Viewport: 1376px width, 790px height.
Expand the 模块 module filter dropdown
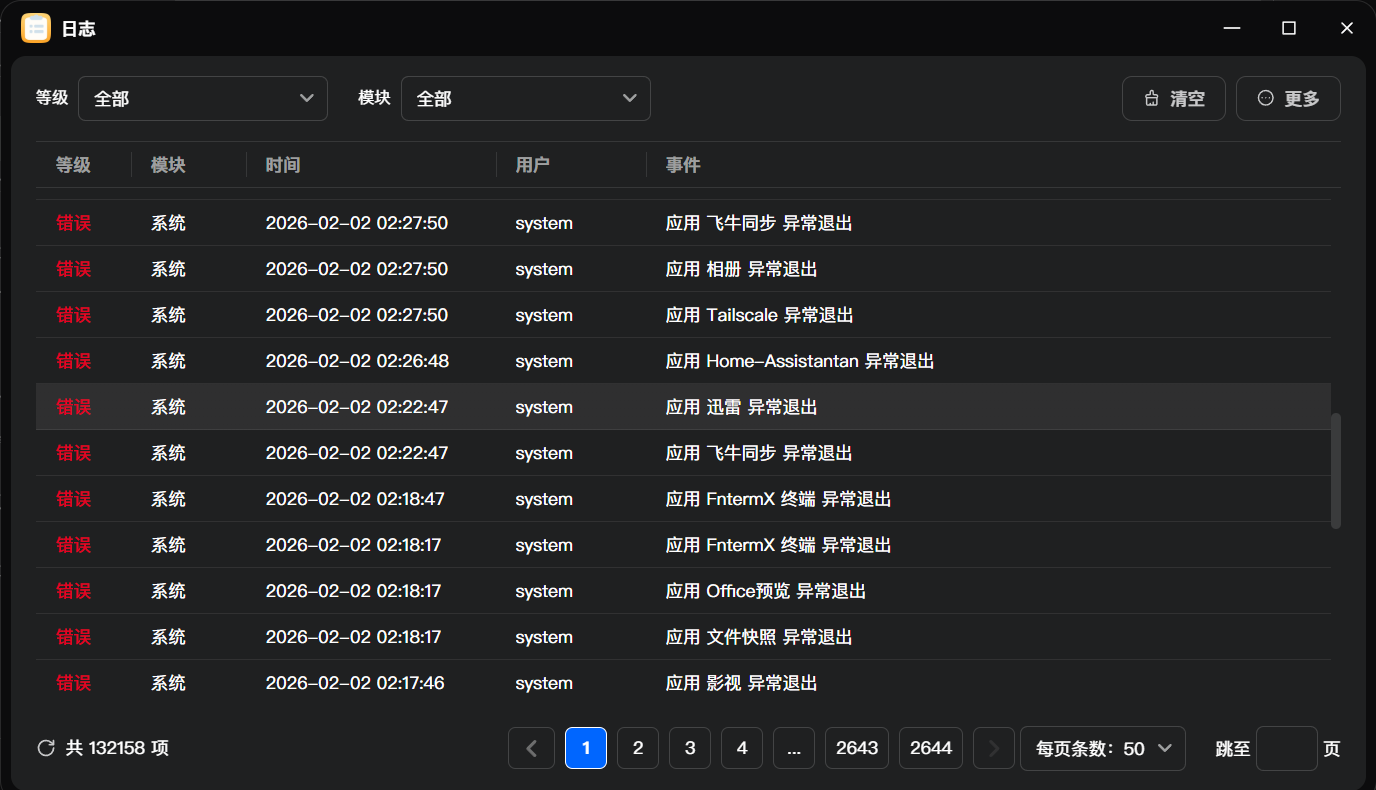(526, 99)
